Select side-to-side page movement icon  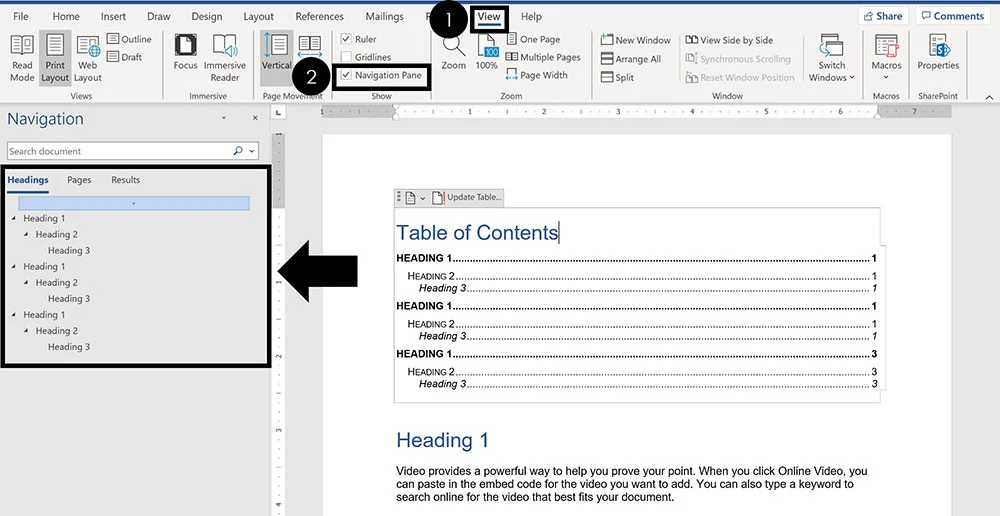pos(310,47)
